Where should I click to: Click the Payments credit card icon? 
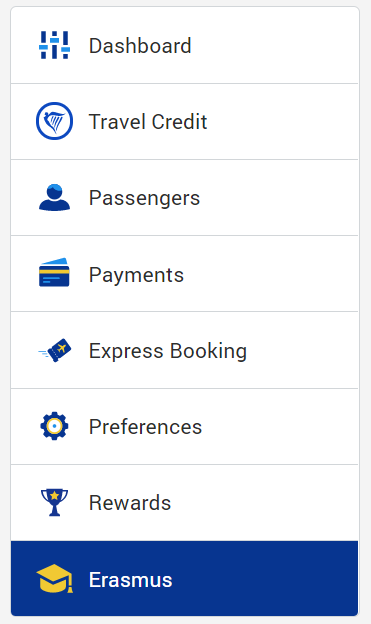[54, 273]
